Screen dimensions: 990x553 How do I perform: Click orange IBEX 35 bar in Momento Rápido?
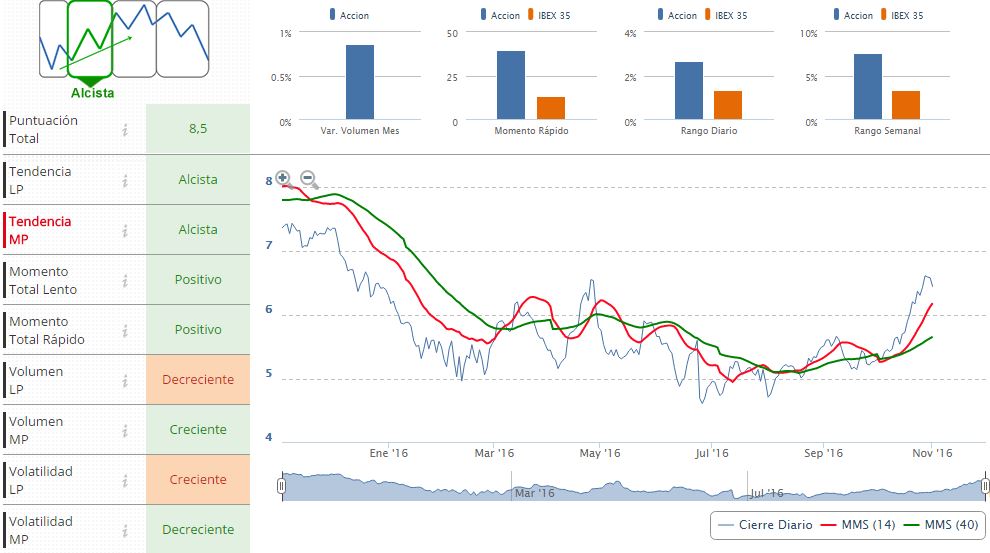pos(551,108)
